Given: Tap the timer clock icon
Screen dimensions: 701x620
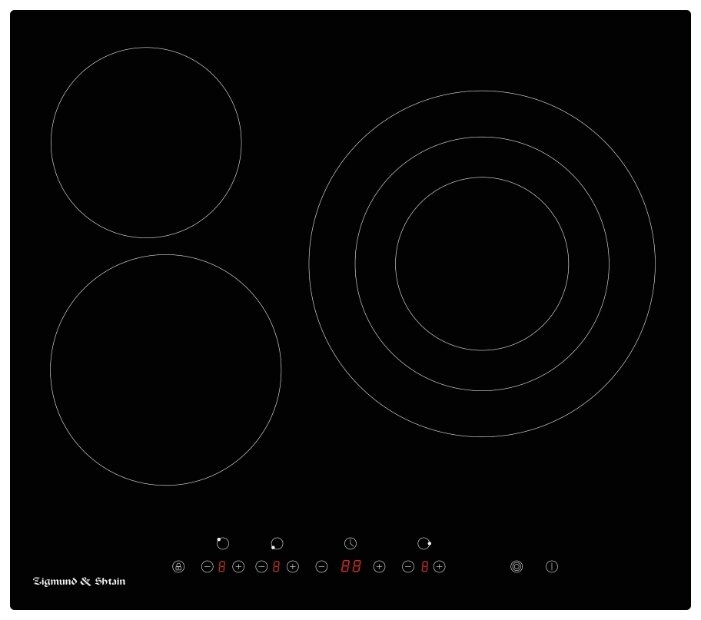Looking at the screenshot, I should click(x=350, y=543).
